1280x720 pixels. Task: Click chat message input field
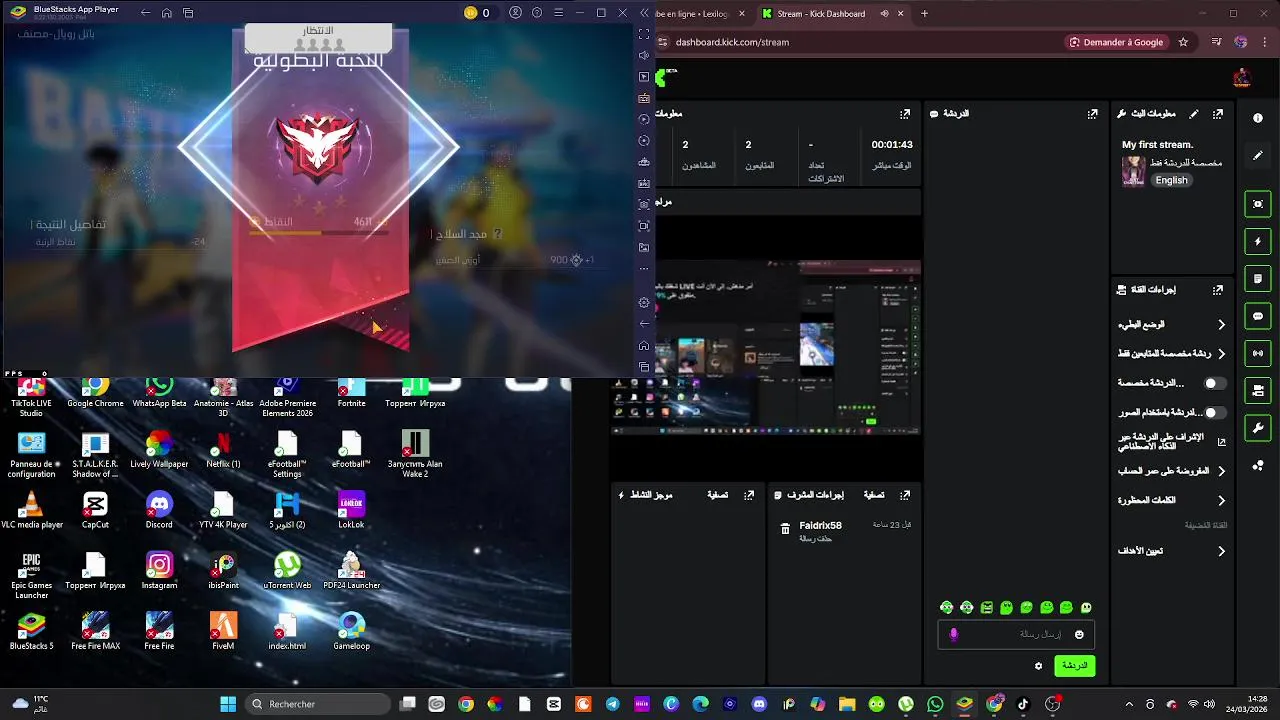coord(1016,634)
